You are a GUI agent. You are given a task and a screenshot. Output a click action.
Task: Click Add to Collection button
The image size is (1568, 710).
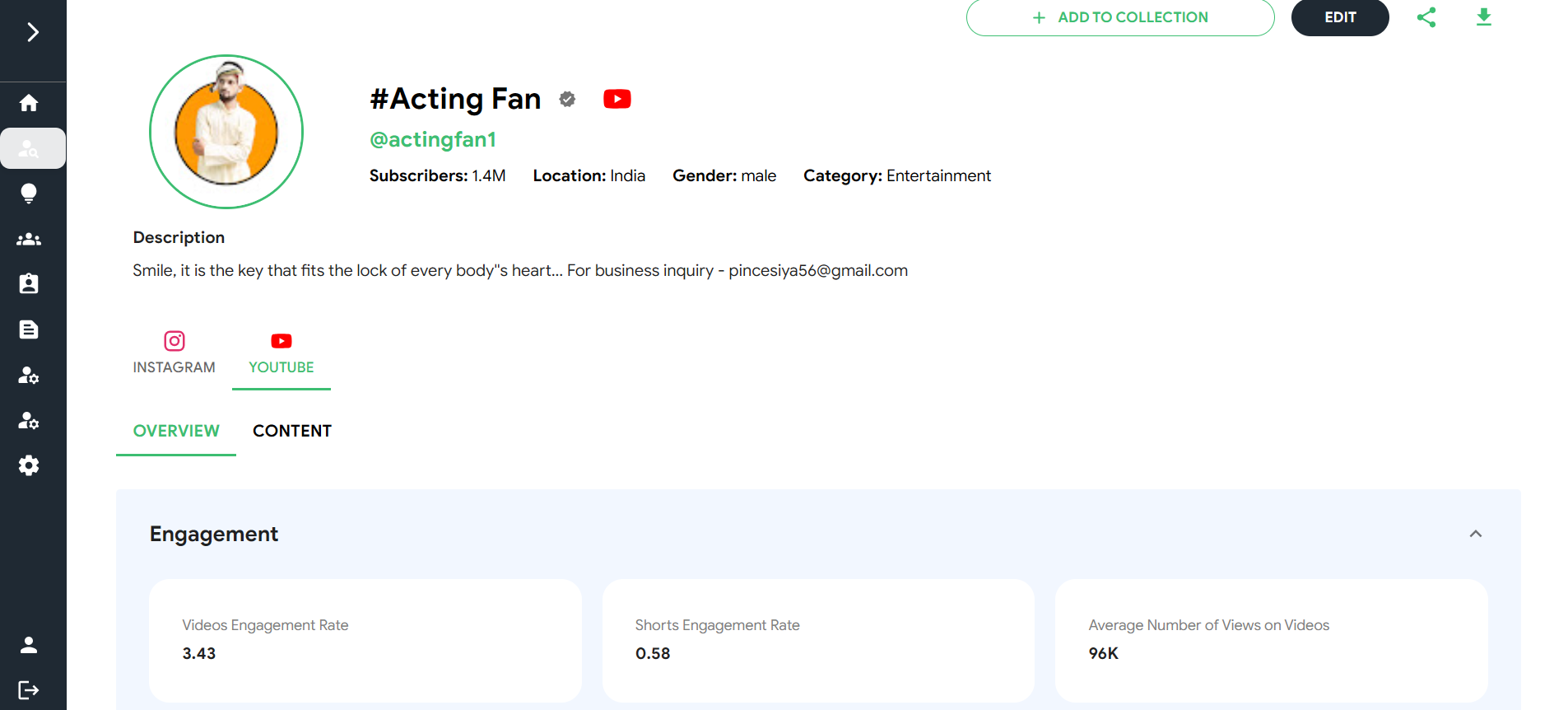(1119, 17)
